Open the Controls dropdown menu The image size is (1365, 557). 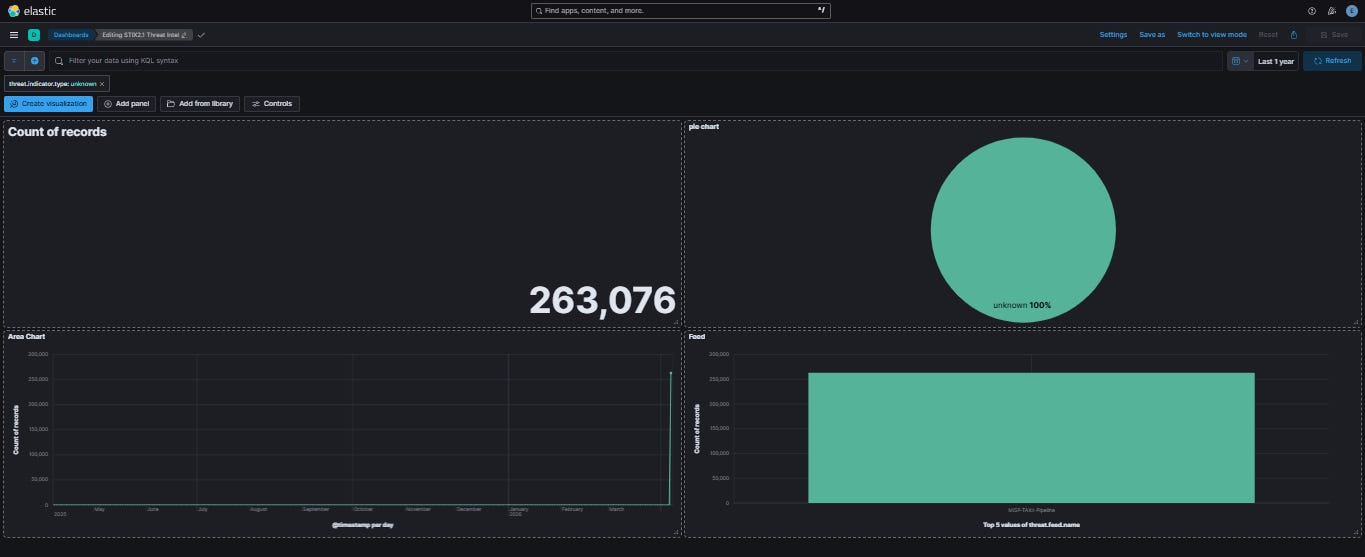point(271,104)
